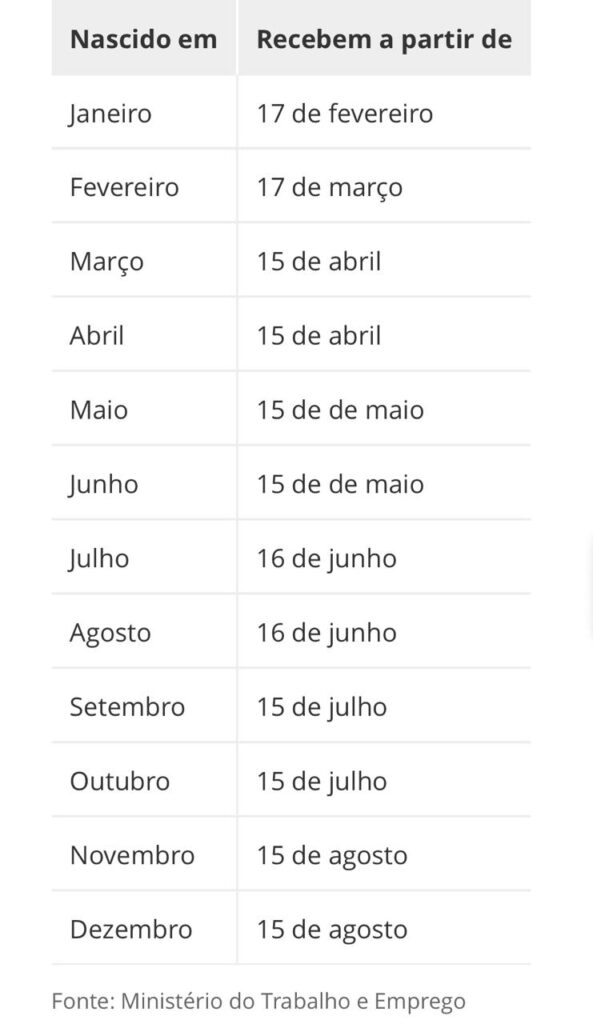Select the Julho month cell
Viewport: 593px width, 1024px height.
point(143,558)
